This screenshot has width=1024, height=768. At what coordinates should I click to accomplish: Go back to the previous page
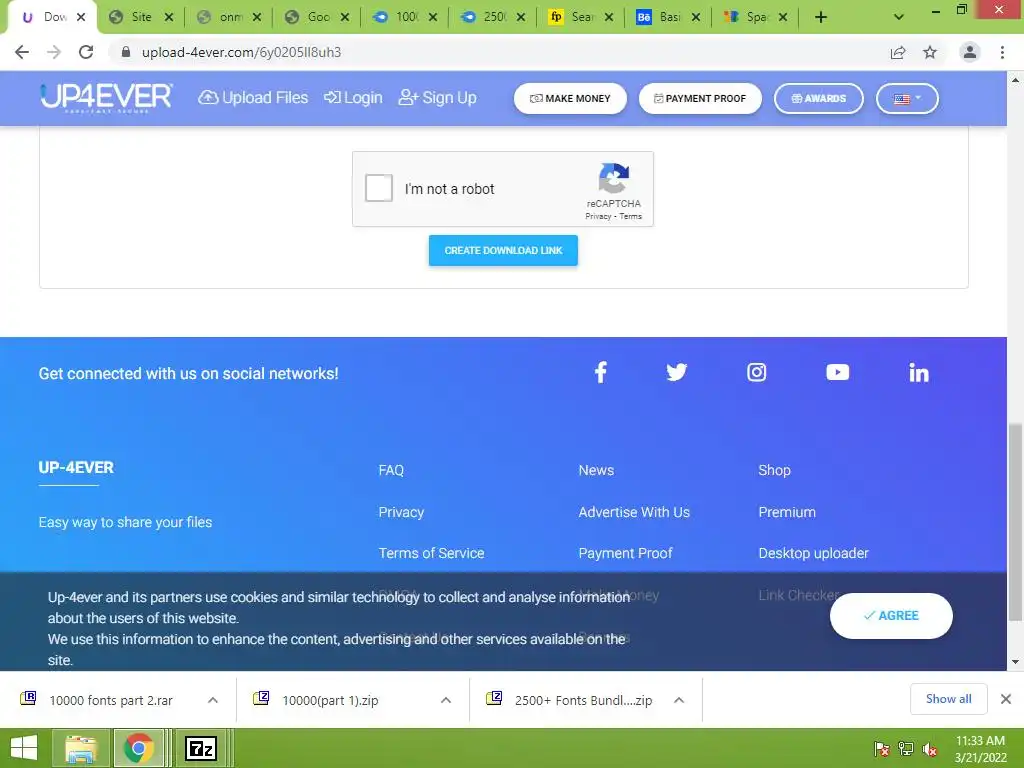[22, 52]
